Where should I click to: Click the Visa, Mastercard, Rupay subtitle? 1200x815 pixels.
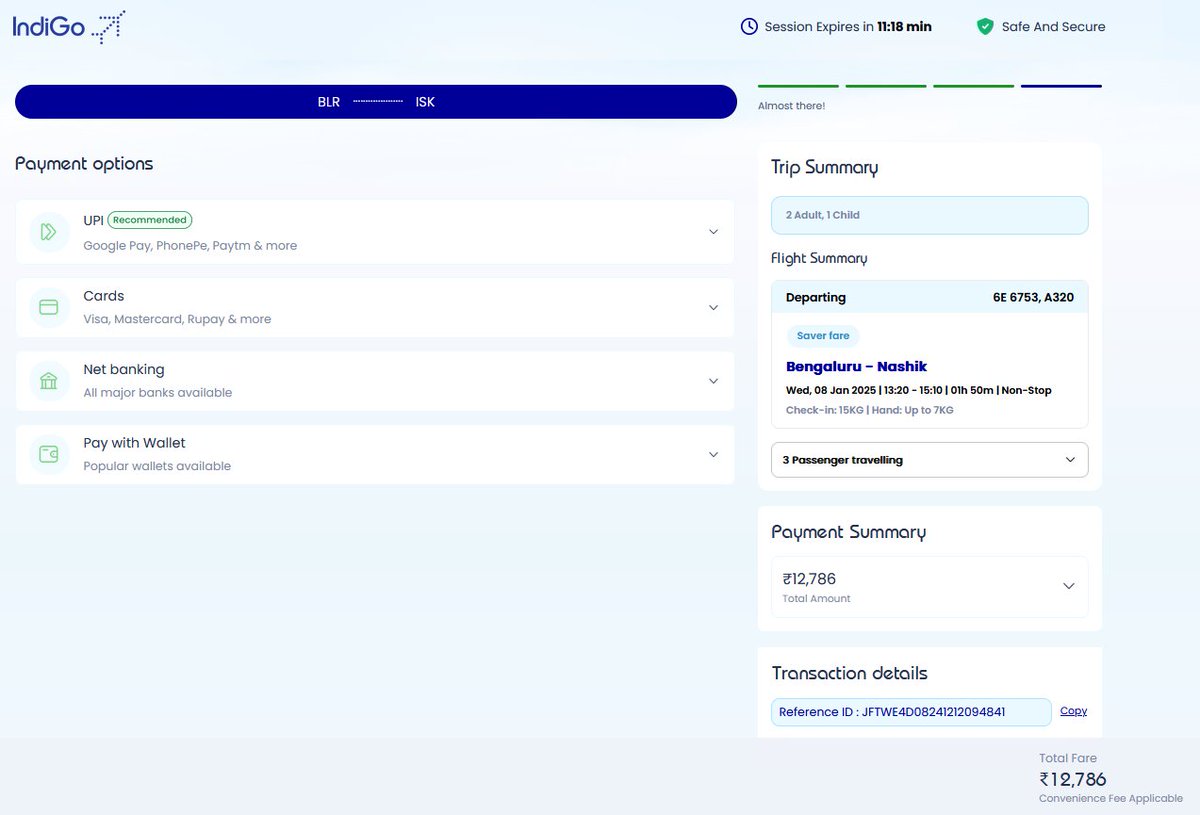(x=177, y=320)
